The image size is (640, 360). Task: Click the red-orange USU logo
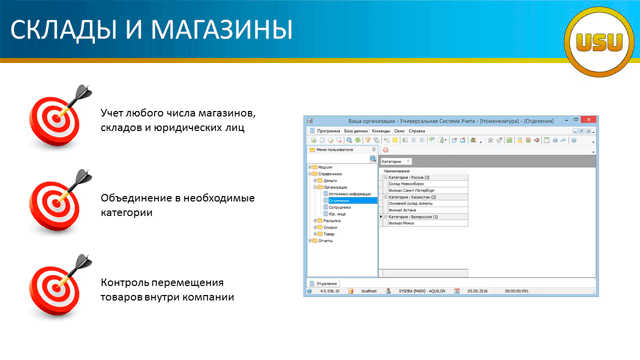tap(599, 42)
